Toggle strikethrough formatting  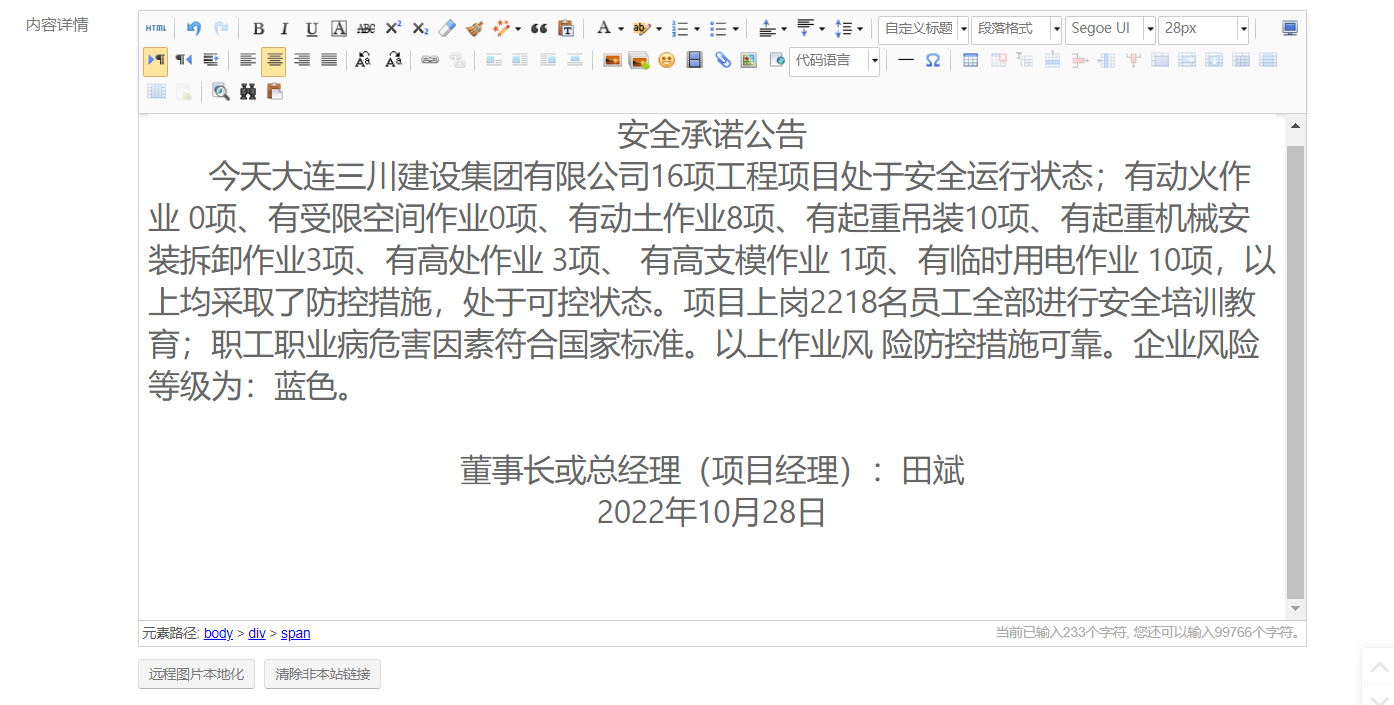click(x=366, y=29)
